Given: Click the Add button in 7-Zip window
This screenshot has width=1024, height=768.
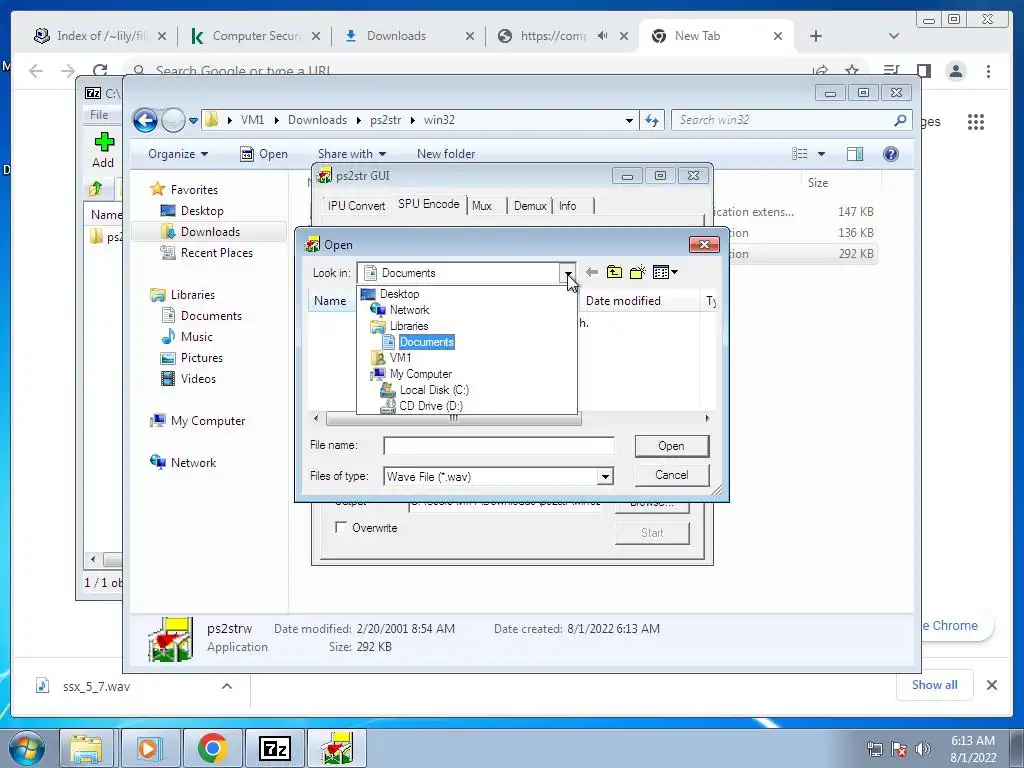Looking at the screenshot, I should 103,150.
